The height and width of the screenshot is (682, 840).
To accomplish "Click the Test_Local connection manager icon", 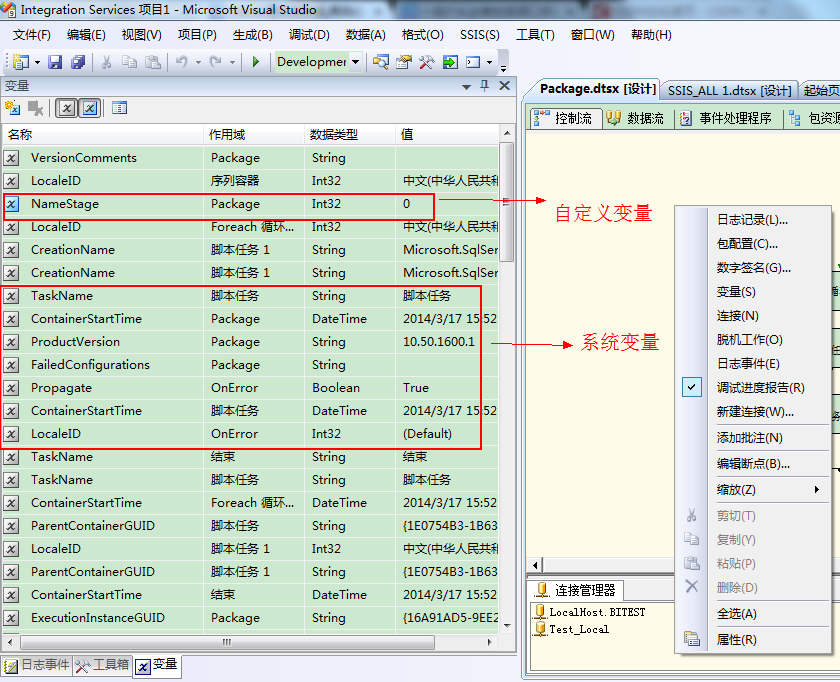I will [x=541, y=628].
